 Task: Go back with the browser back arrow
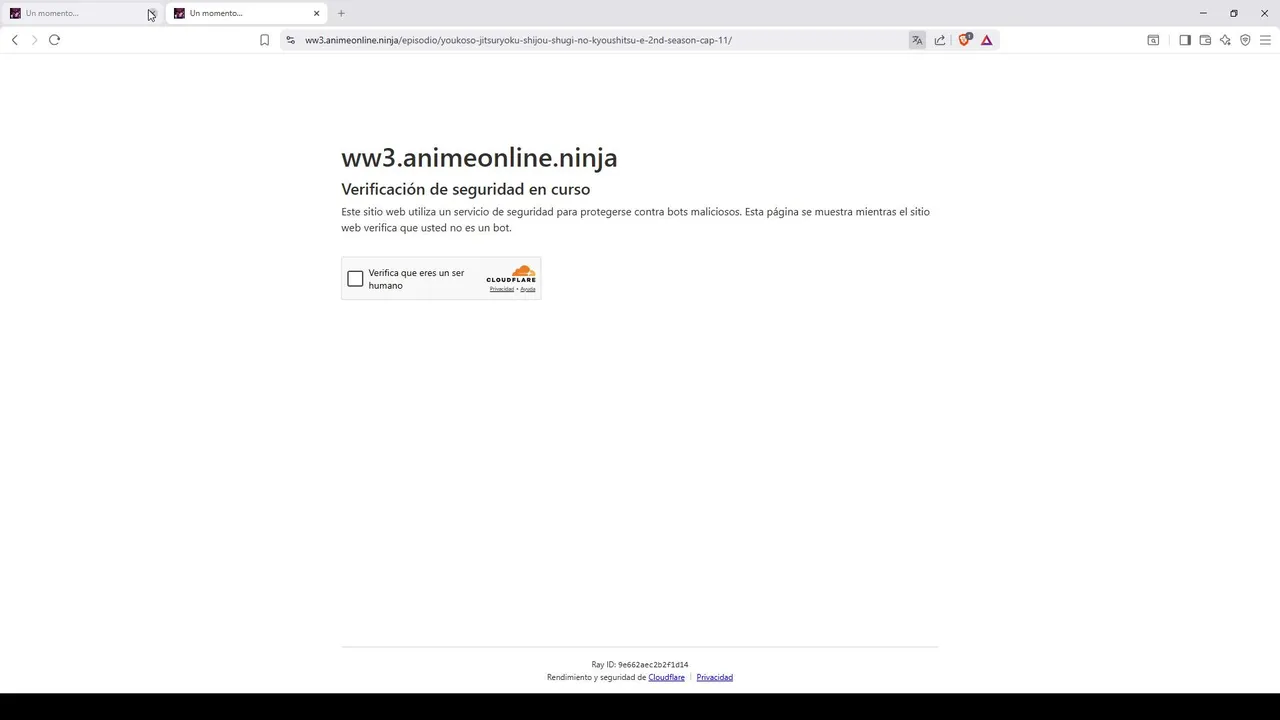click(14, 40)
